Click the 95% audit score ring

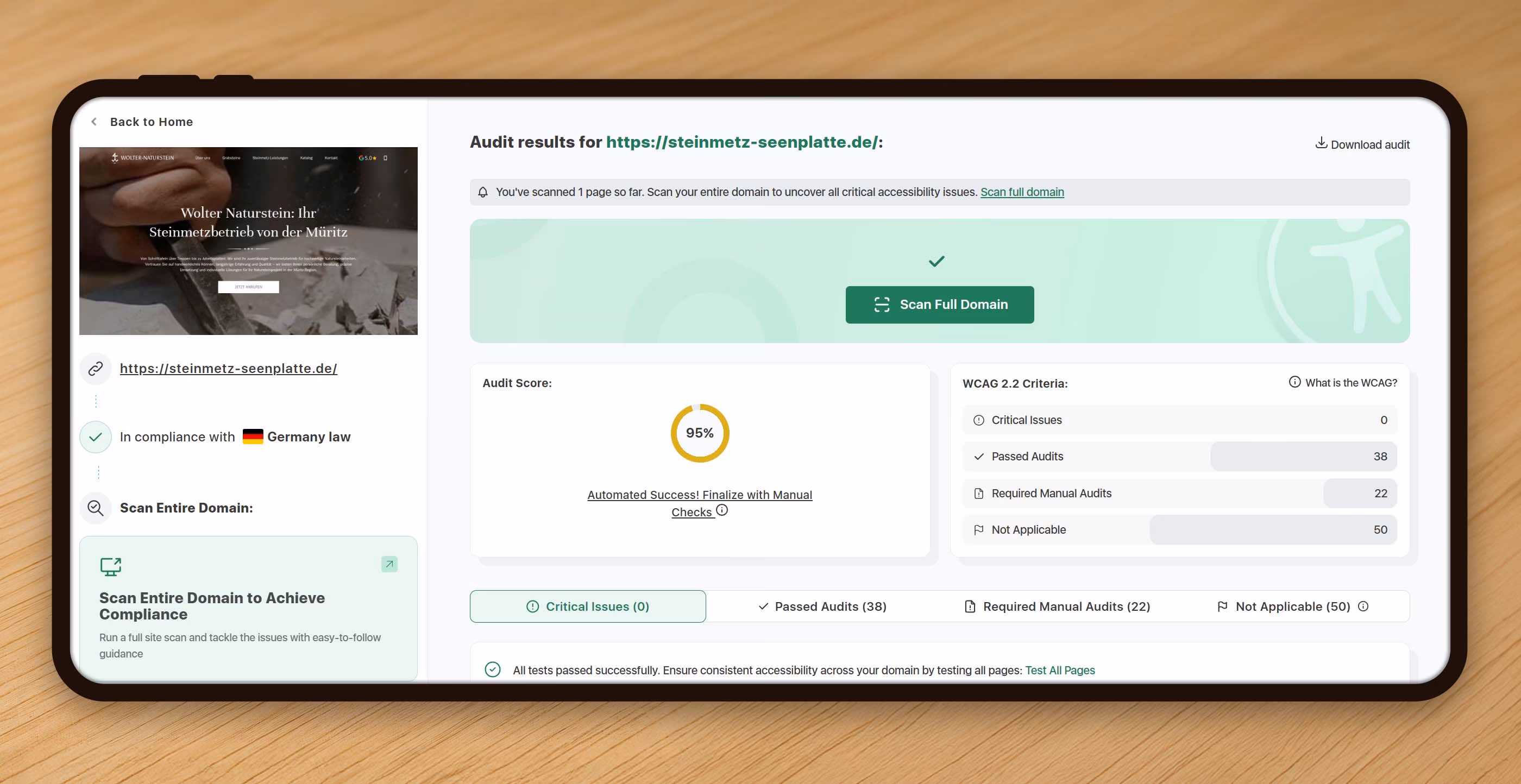click(699, 433)
